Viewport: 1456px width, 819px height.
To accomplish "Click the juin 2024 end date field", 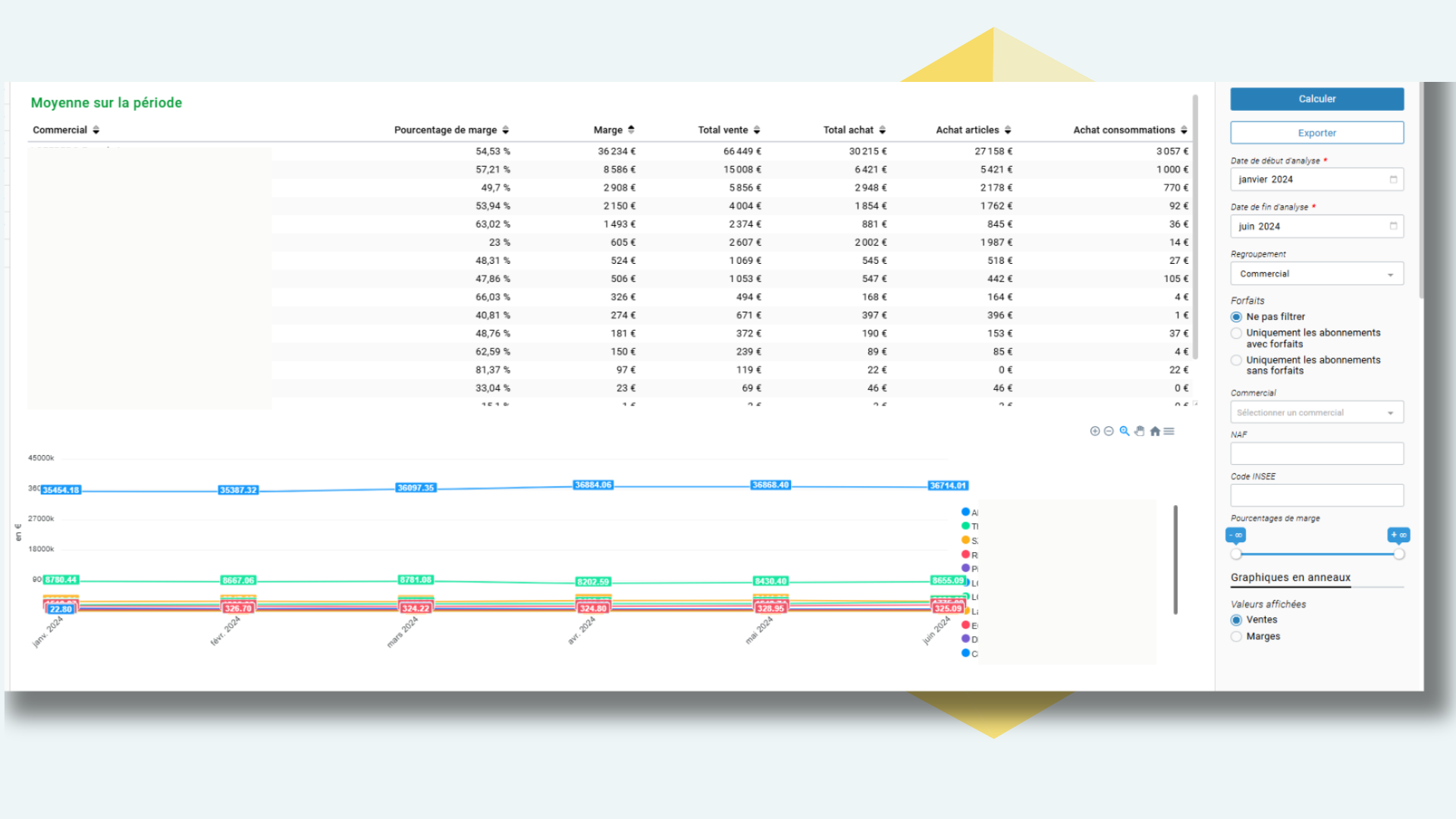I will [1316, 226].
